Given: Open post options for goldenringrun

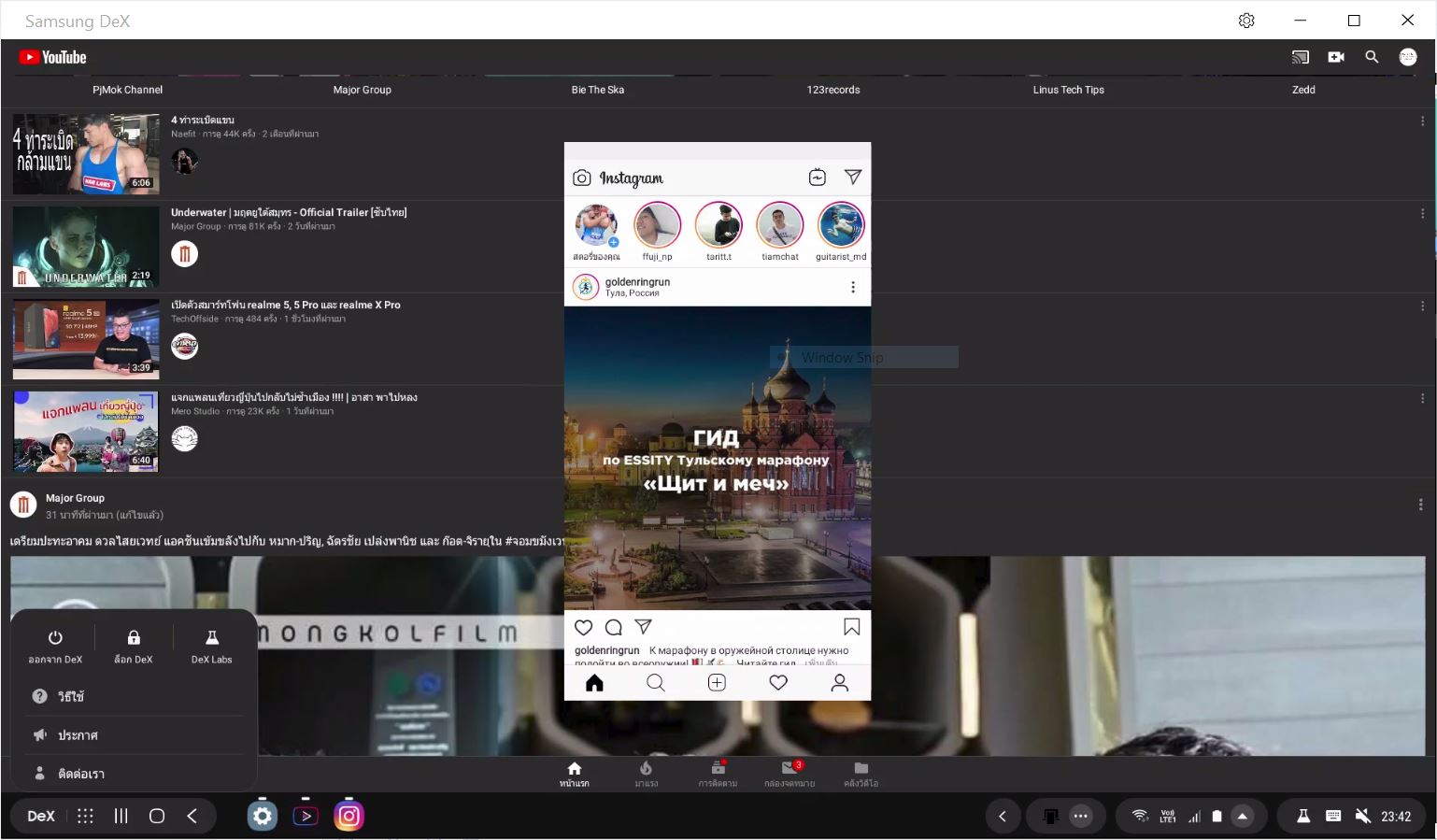Looking at the screenshot, I should tap(853, 287).
